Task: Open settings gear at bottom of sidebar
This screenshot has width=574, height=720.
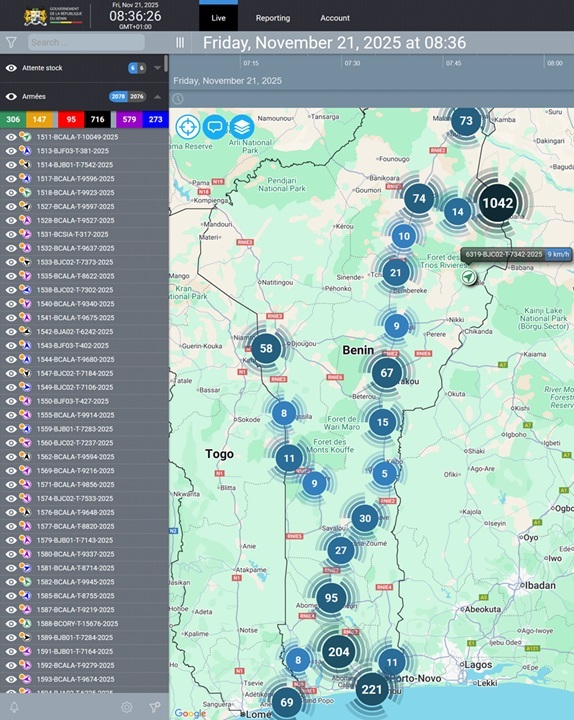Action: coord(127,707)
